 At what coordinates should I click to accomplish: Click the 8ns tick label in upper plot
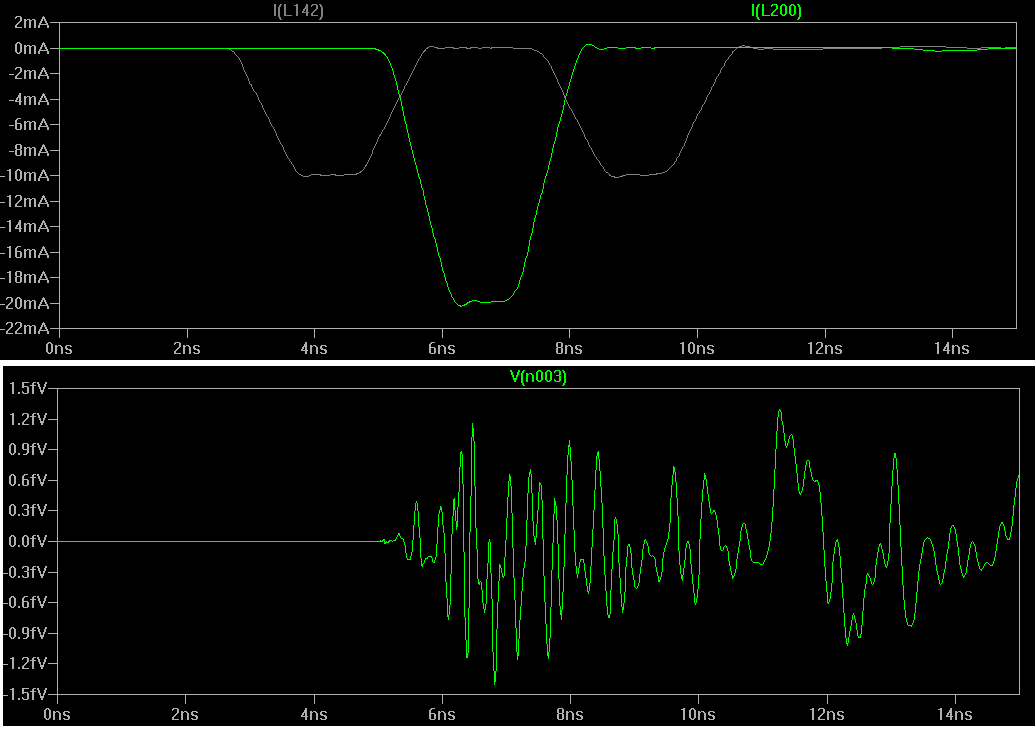click(x=569, y=349)
